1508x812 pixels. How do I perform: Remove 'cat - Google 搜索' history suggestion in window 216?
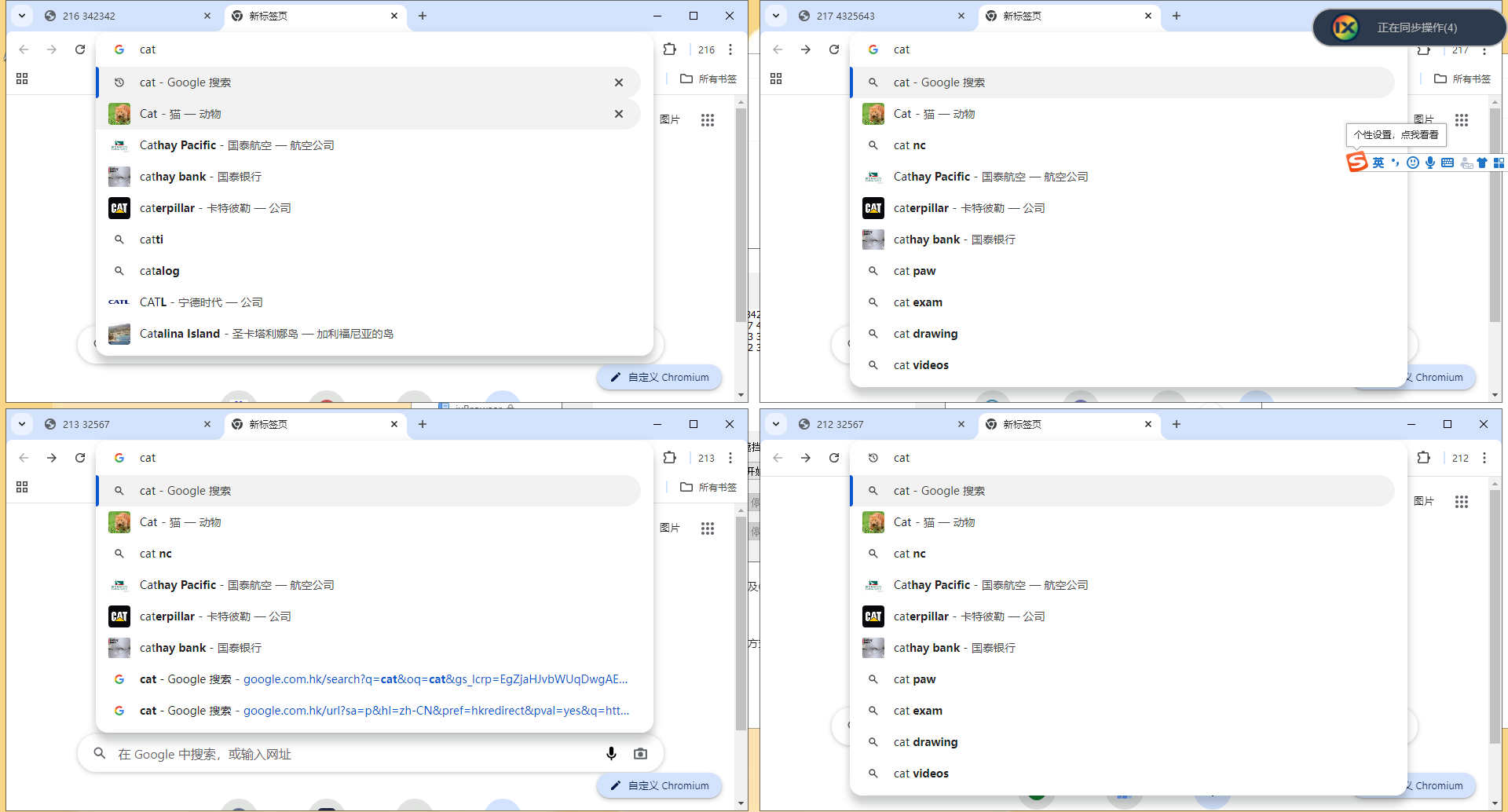[x=619, y=82]
